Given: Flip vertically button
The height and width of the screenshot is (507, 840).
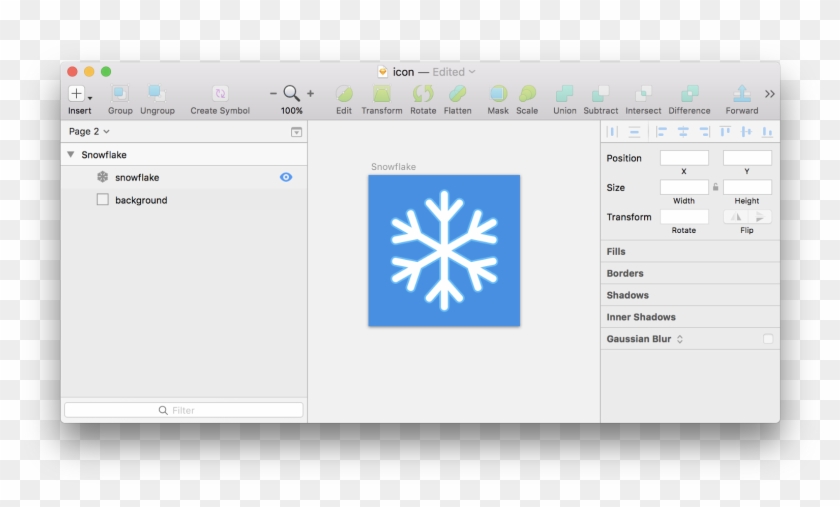Looking at the screenshot, I should tap(760, 217).
